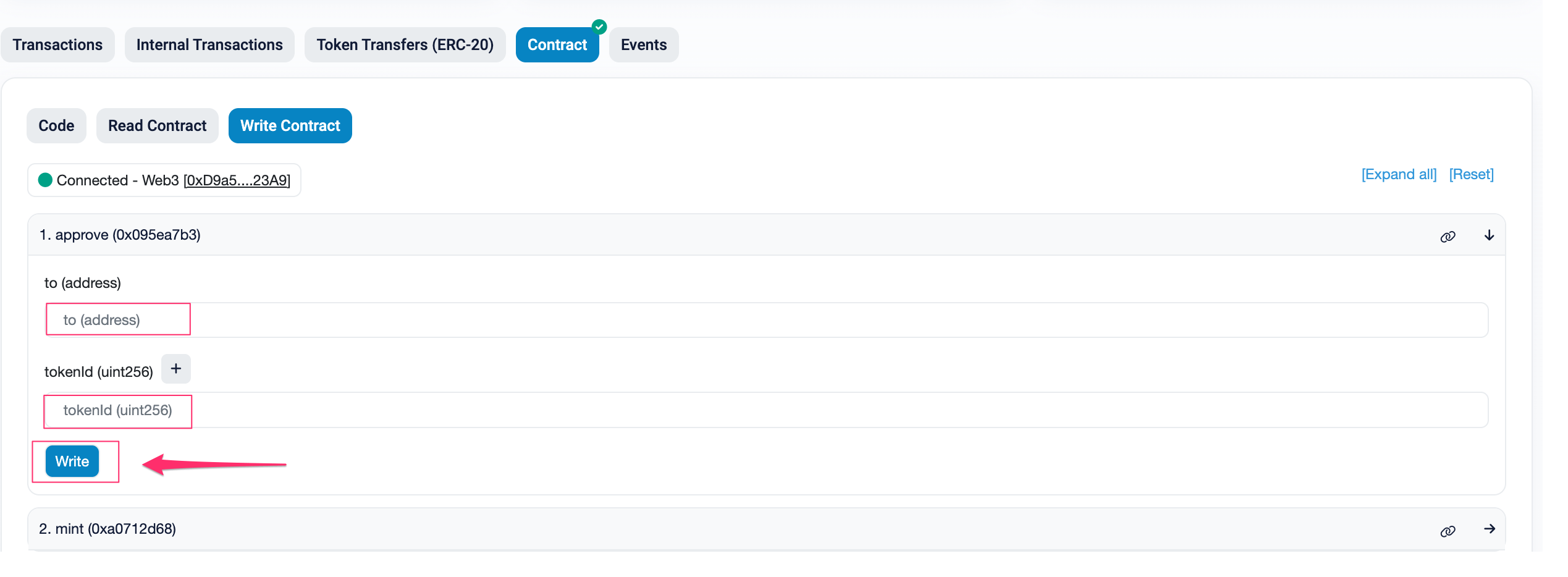Click the '2. mint (0xa0712d68)' header title

107,529
